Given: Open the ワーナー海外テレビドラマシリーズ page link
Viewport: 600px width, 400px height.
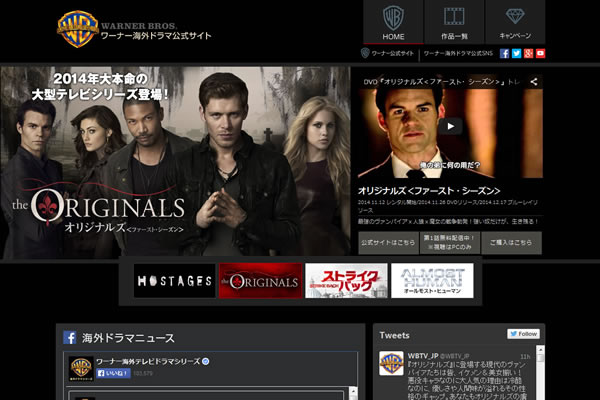Looking at the screenshot, I should (x=148, y=361).
